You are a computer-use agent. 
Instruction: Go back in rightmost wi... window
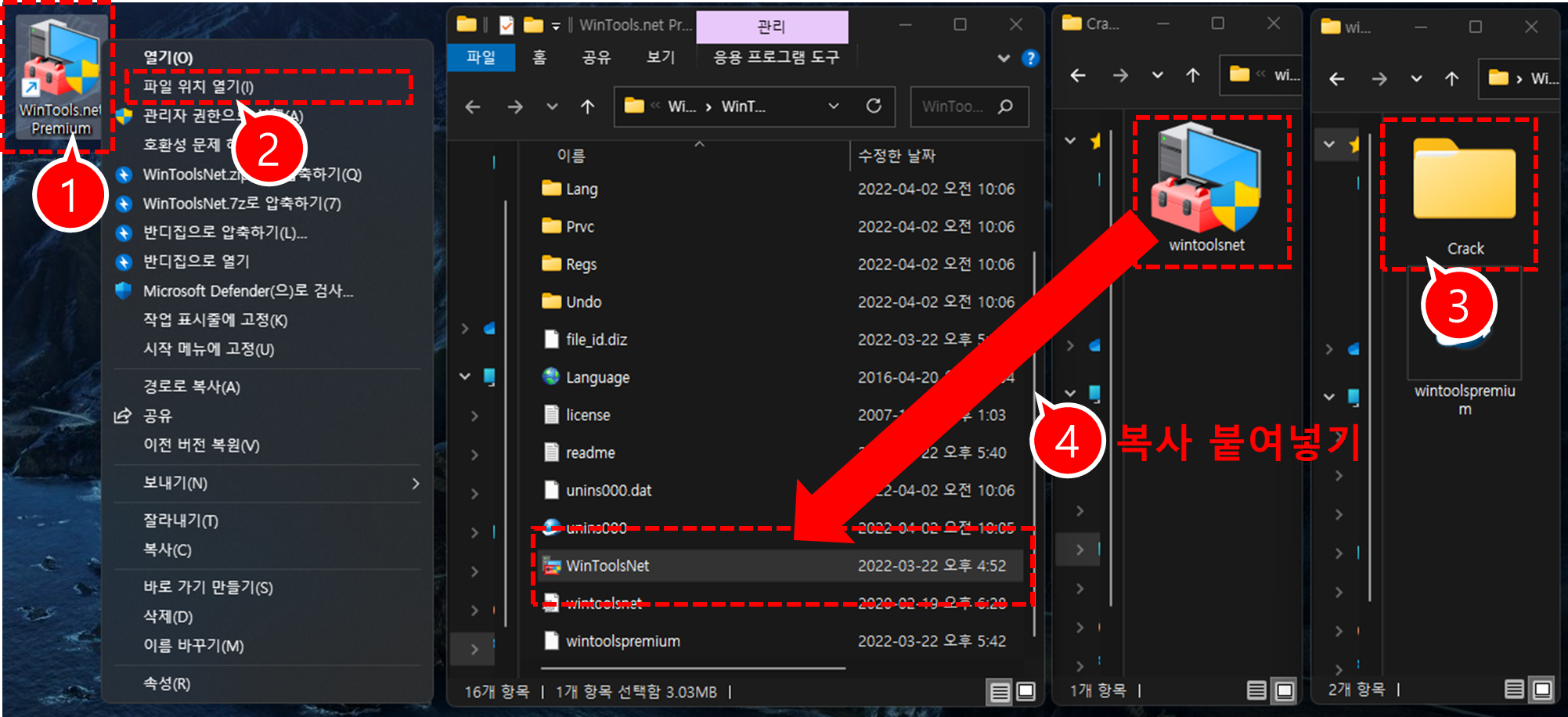[x=1337, y=78]
